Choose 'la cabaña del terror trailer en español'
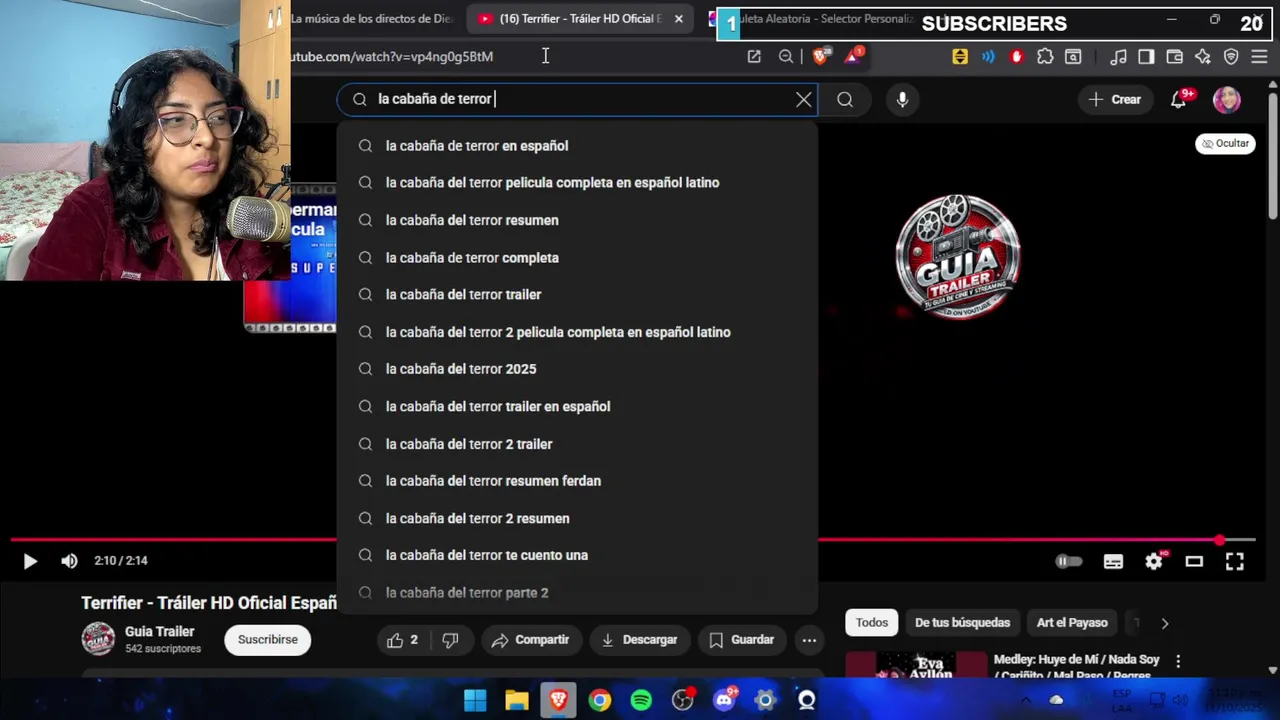Image resolution: width=1280 pixels, height=720 pixels. 577,407
